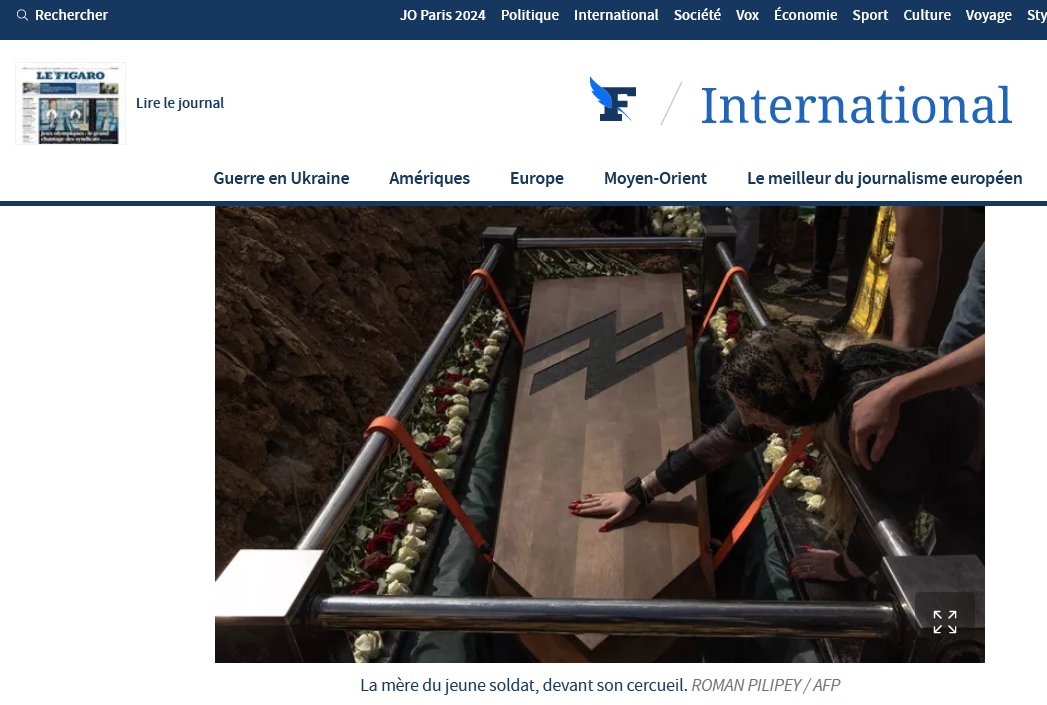Image resolution: width=1047 pixels, height=705 pixels.
Task: Click the Le Figaro F feather logo
Action: coord(612,100)
